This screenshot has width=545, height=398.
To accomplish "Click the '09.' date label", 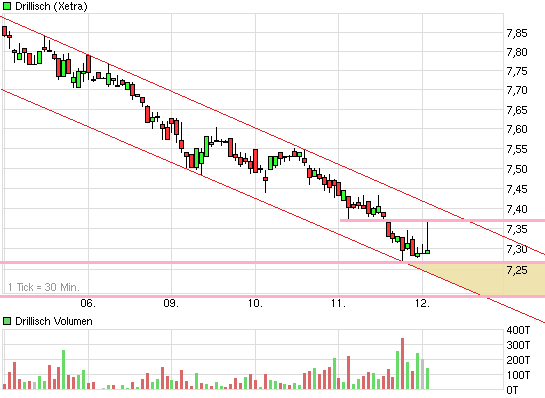I will coord(171,303).
